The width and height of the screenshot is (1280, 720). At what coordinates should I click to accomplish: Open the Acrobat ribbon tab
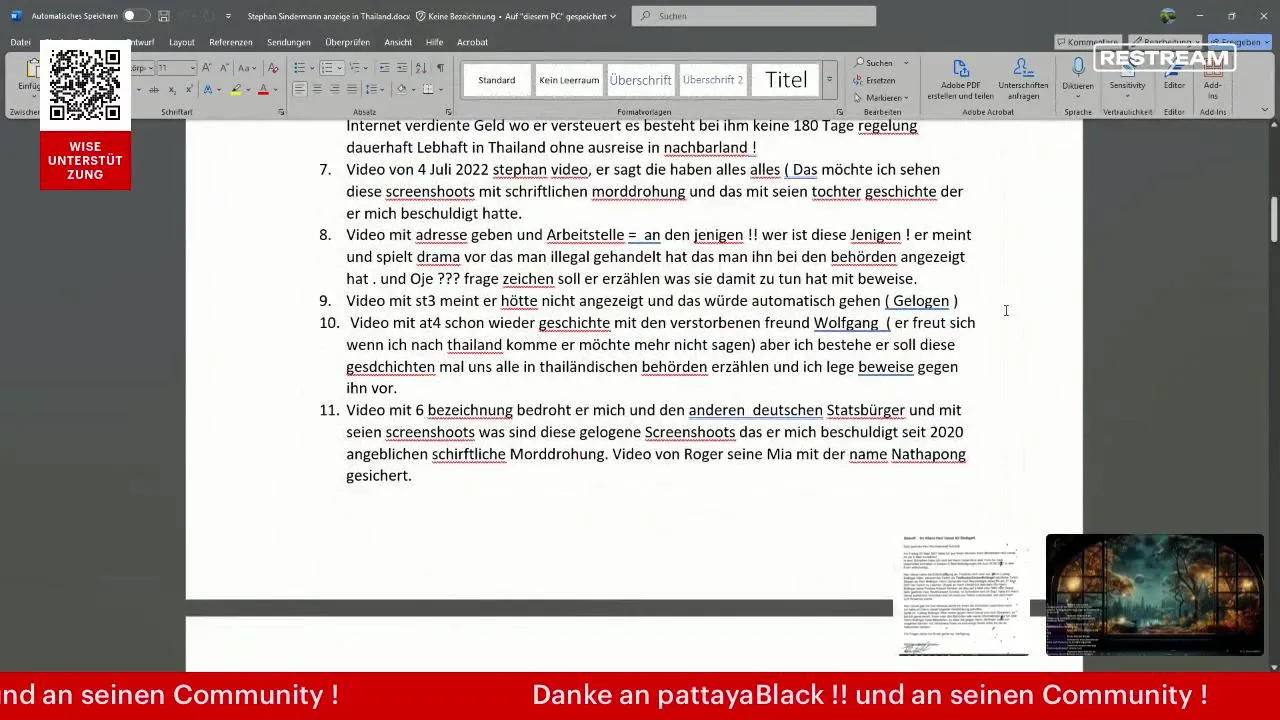[472, 42]
